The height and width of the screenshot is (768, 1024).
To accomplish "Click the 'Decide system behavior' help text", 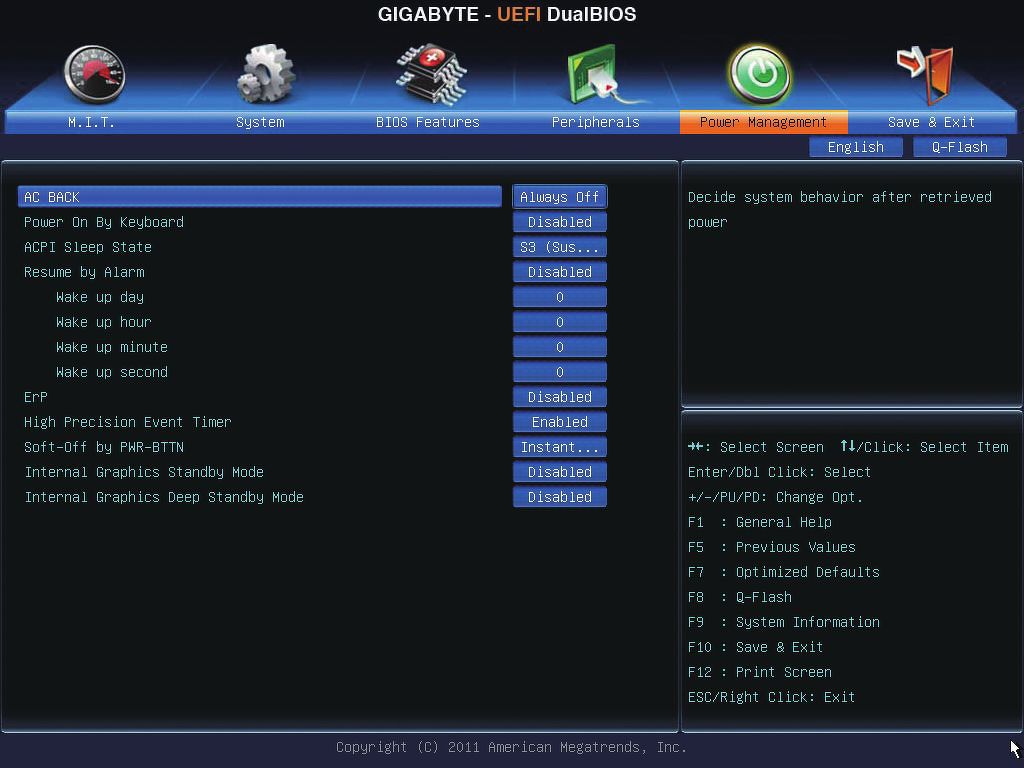I will point(840,210).
